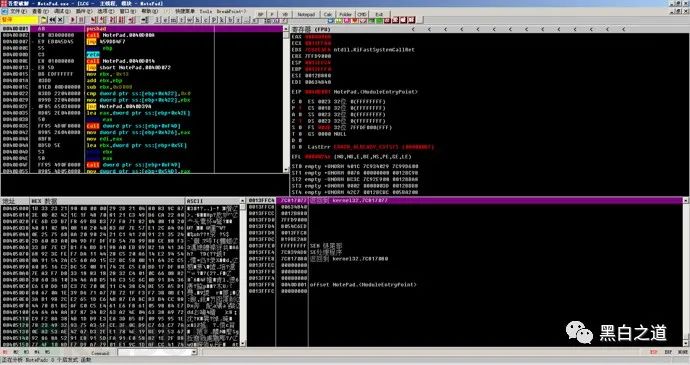The height and width of the screenshot is (365, 690).
Task: Click the Notepad shortcut button
Action: click(x=306, y=14)
